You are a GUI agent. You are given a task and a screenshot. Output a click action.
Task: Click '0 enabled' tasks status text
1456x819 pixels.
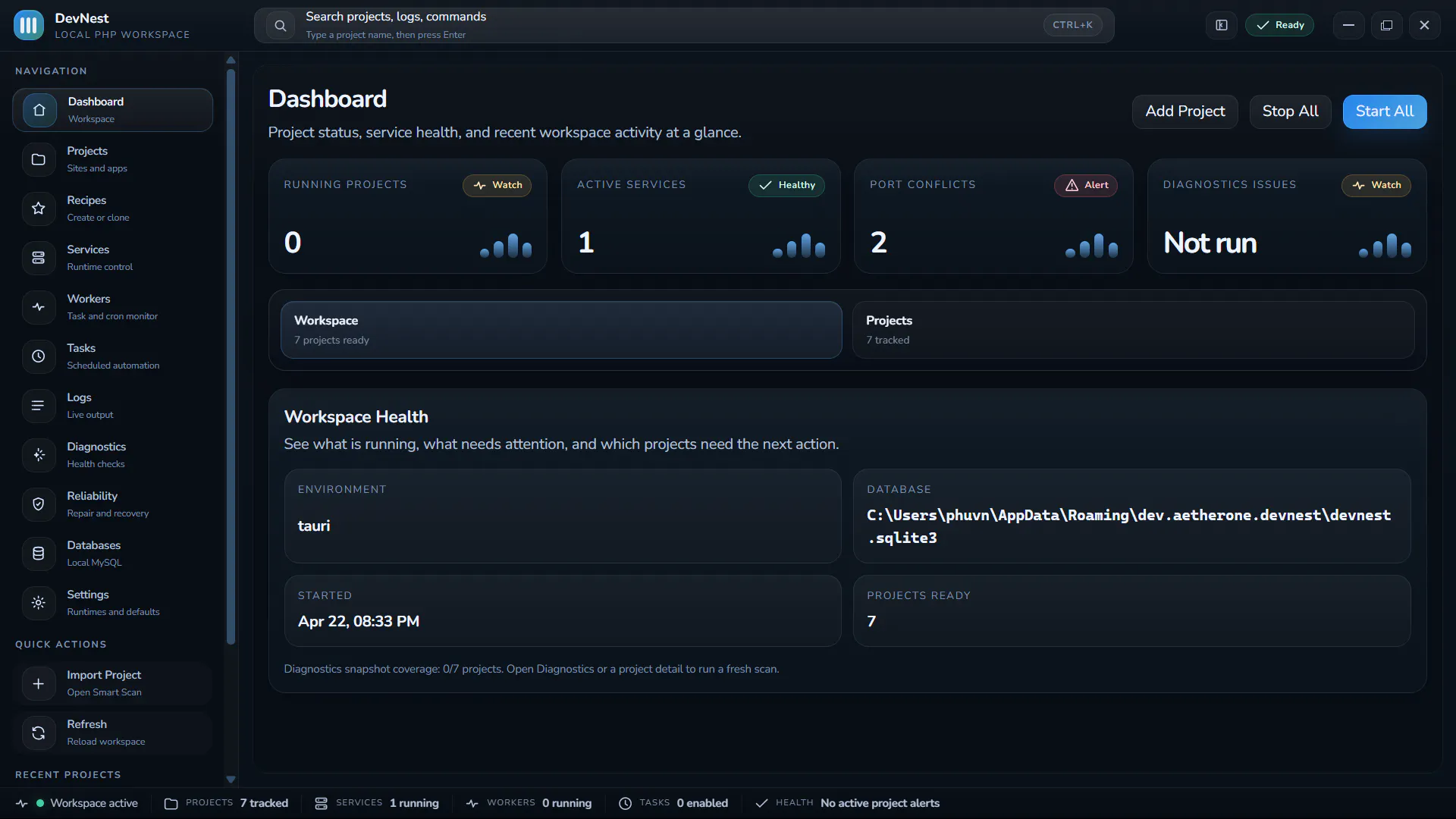702,803
